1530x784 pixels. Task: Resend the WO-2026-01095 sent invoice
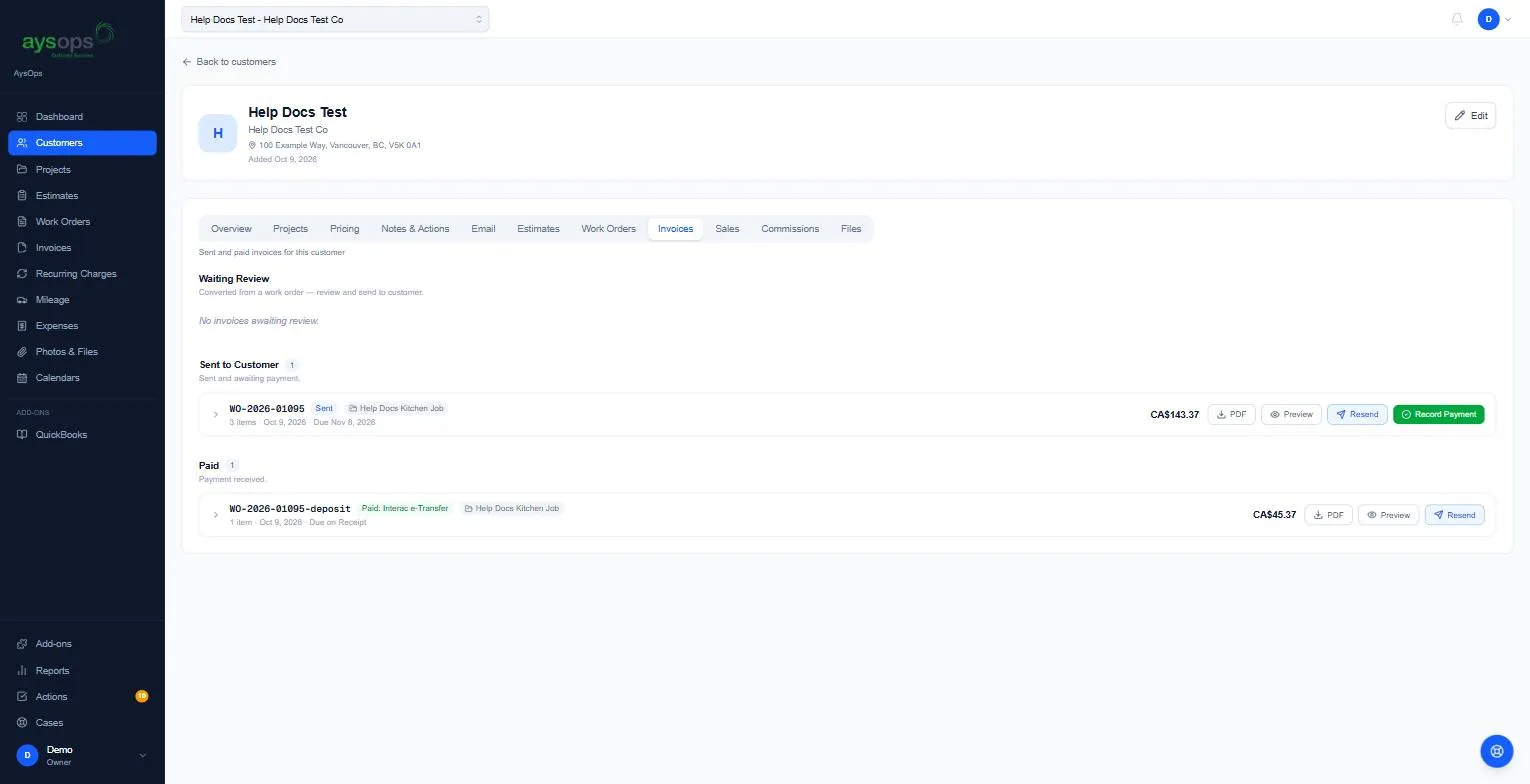[x=1357, y=414]
